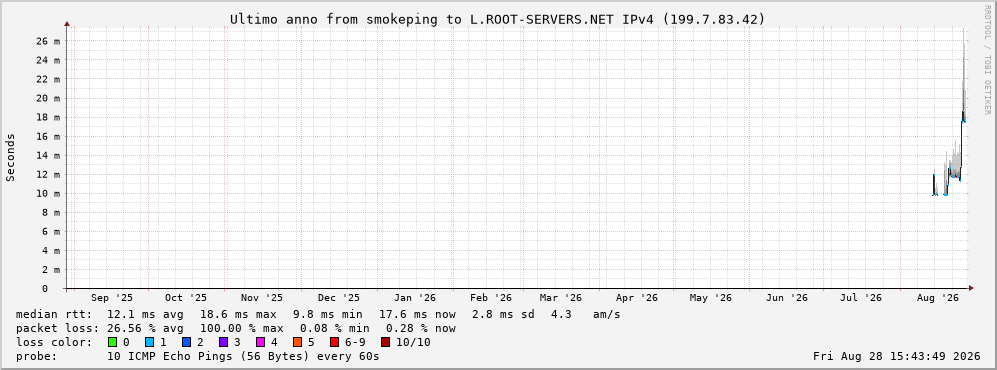Click the Aug '26 x-axis label
Image resolution: width=997 pixels, height=370 pixels.
click(939, 298)
